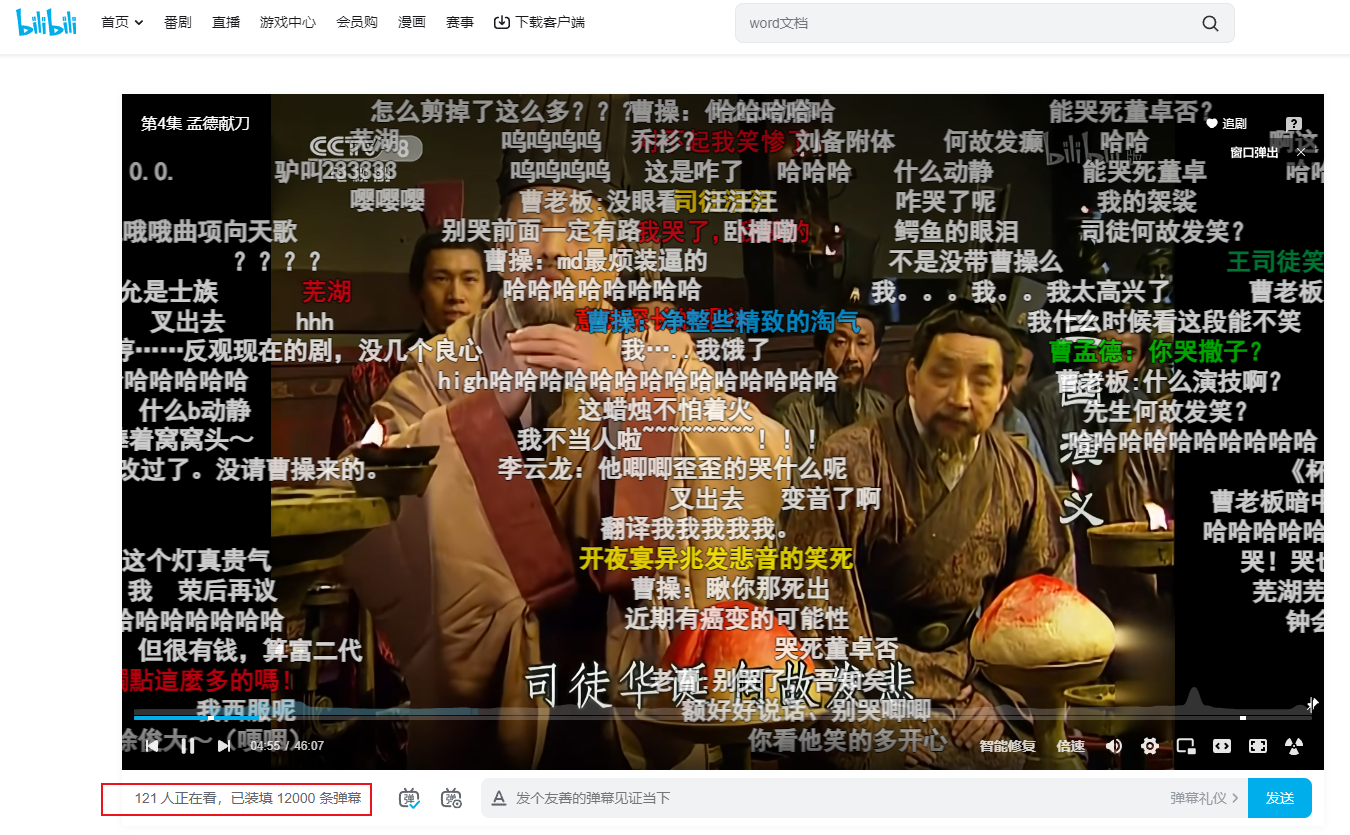Click the video progress bar

pyautogui.click(x=723, y=717)
